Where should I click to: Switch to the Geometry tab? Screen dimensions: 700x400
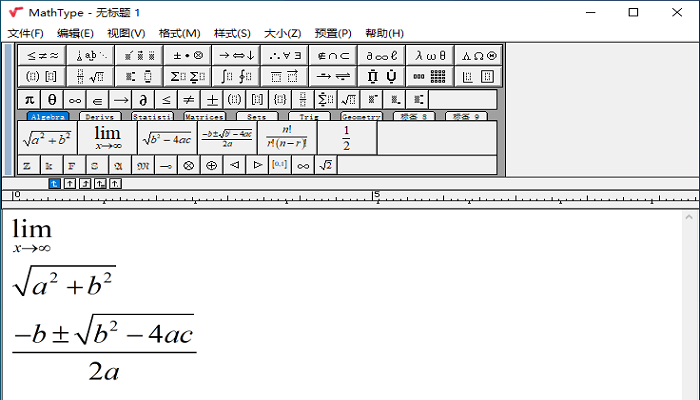tap(361, 117)
